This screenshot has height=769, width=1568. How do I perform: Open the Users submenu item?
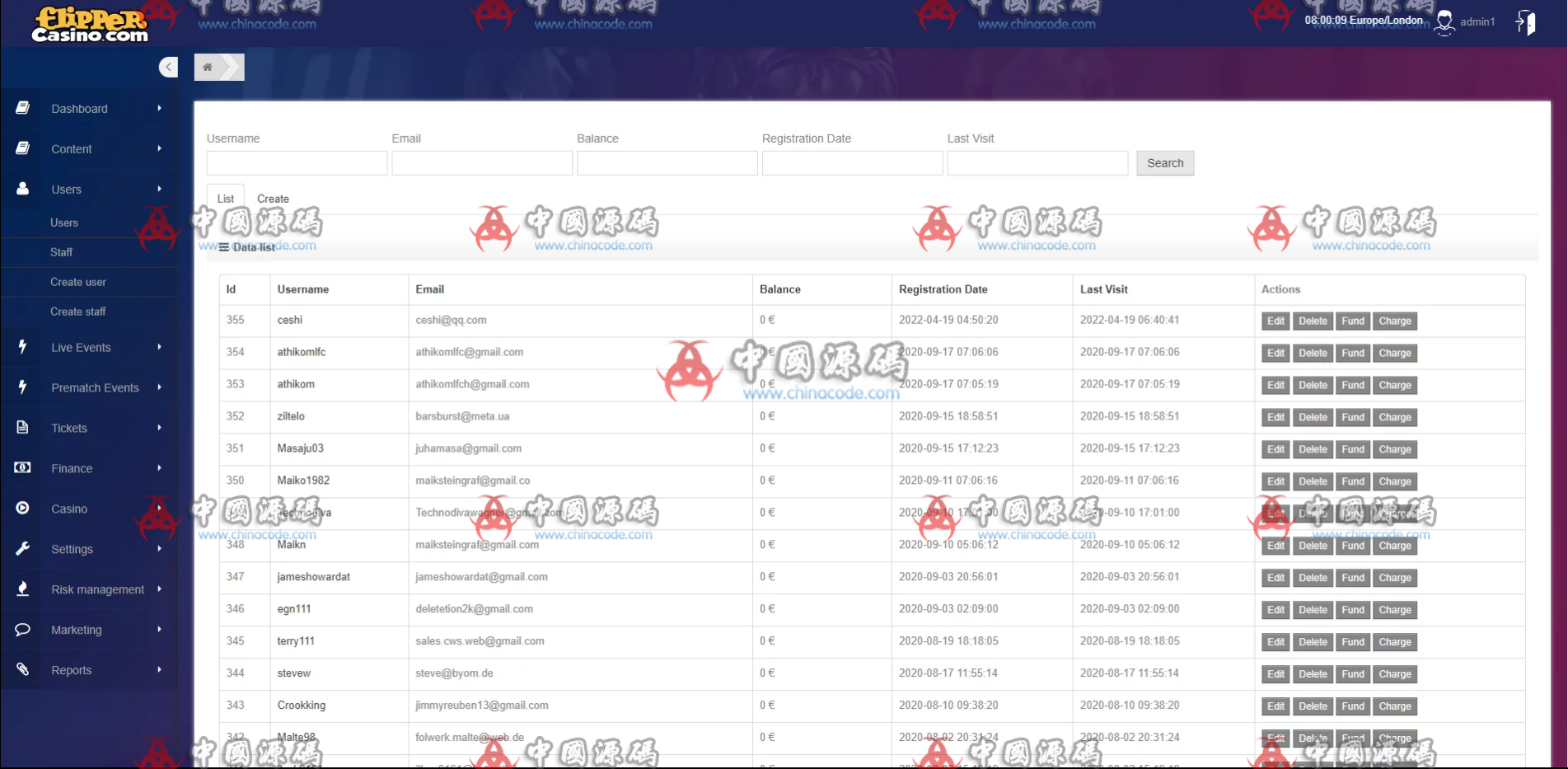(64, 223)
